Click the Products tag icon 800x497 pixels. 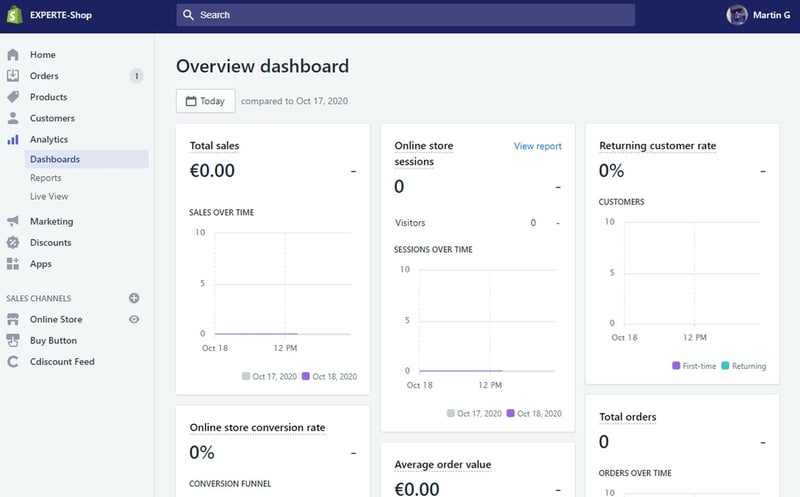point(13,97)
